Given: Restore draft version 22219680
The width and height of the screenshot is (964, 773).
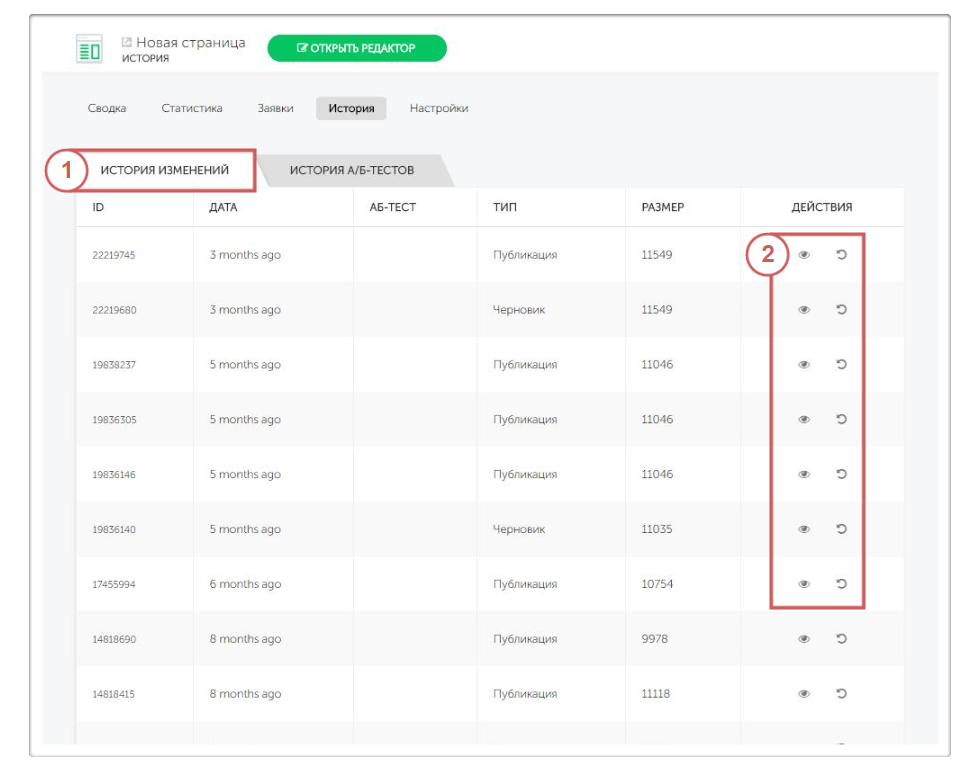Looking at the screenshot, I should (x=841, y=310).
